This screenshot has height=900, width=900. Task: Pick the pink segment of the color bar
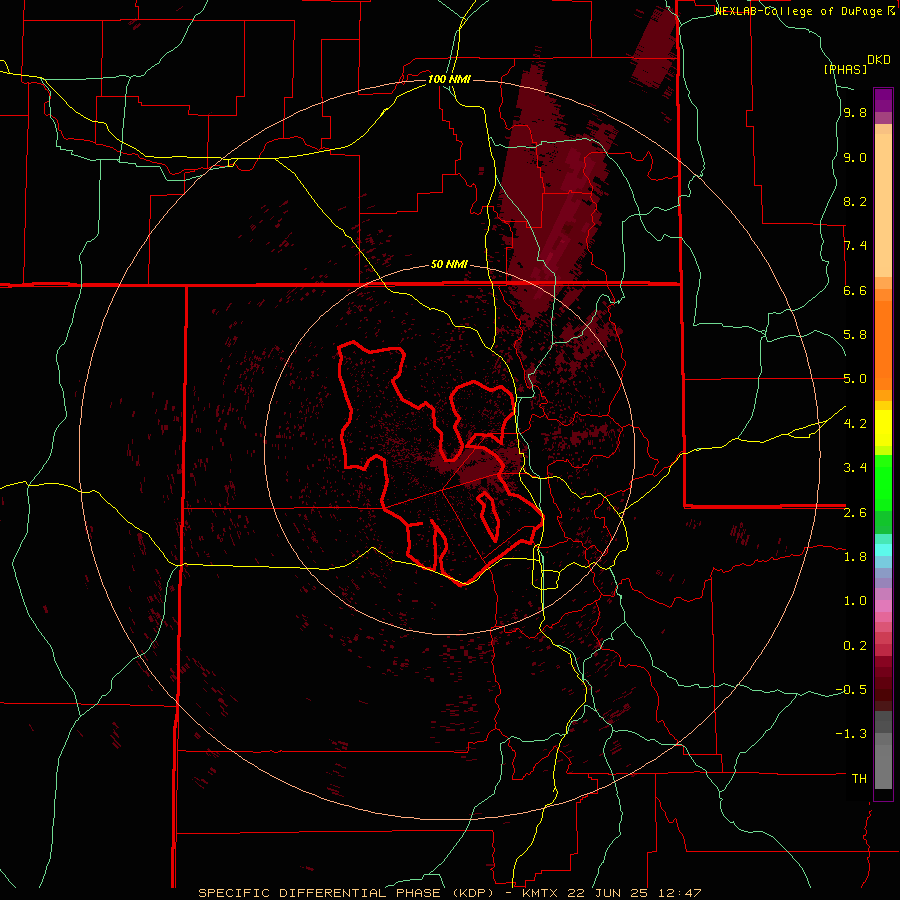click(x=883, y=607)
